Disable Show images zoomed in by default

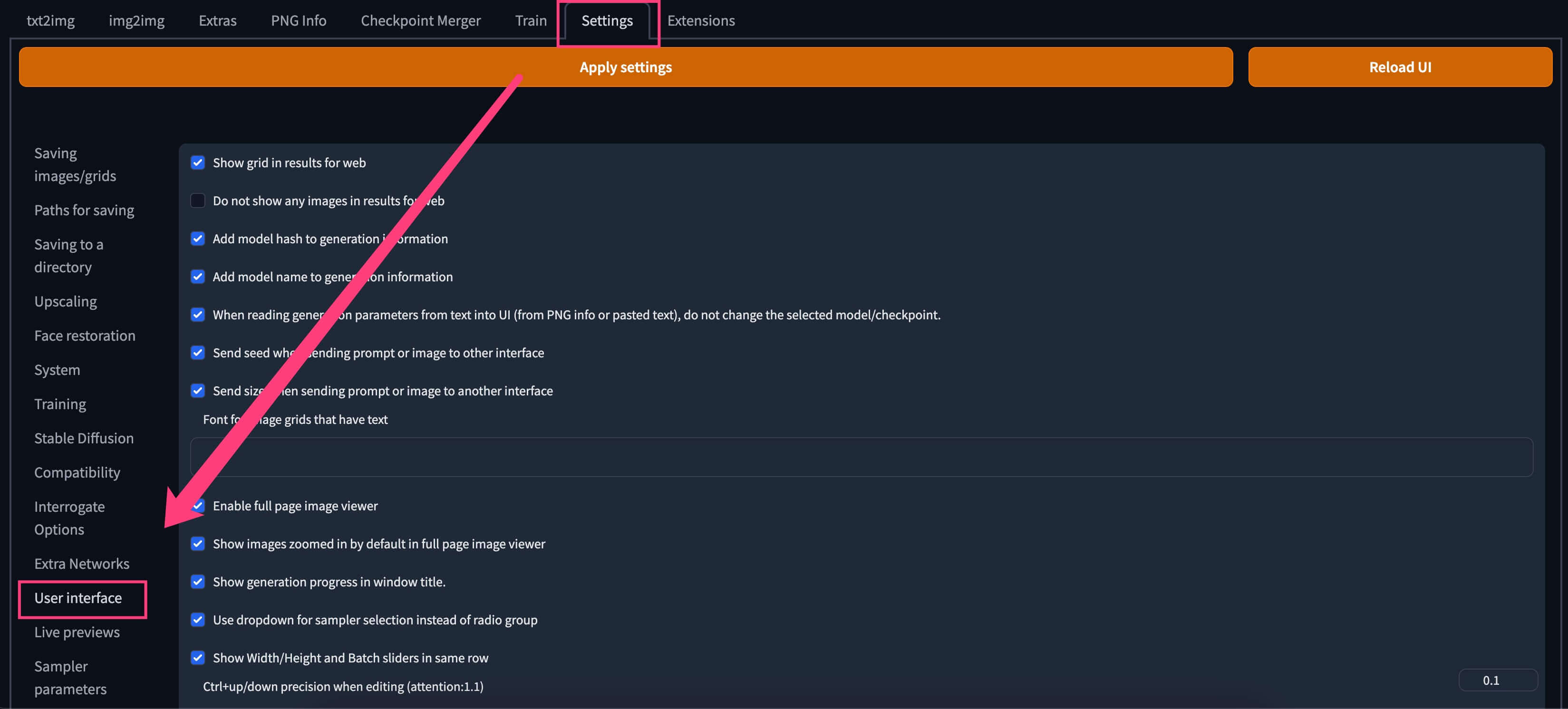pyautogui.click(x=197, y=544)
